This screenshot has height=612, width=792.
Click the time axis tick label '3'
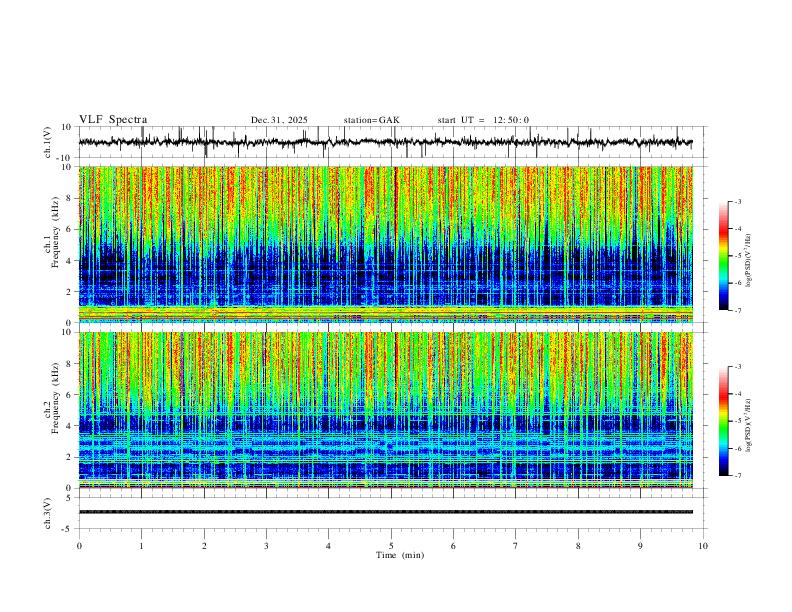point(266,546)
